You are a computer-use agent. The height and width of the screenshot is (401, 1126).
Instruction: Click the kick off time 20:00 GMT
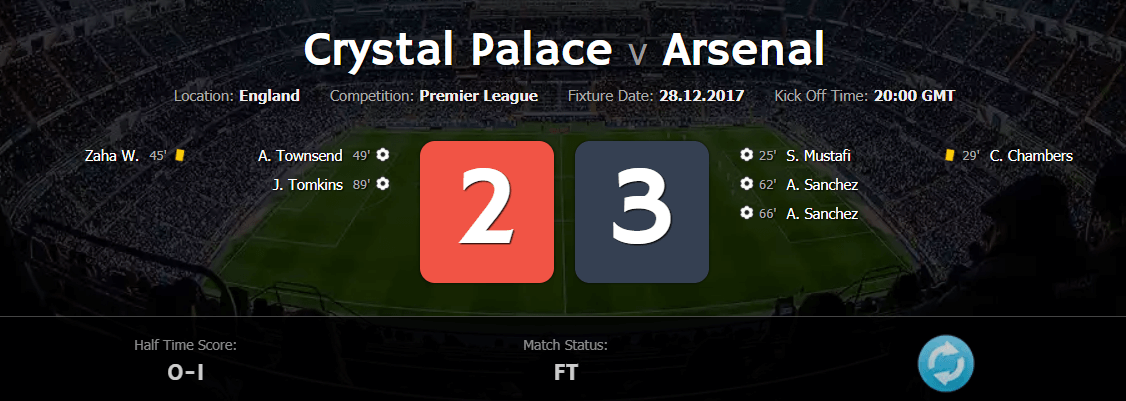click(914, 96)
